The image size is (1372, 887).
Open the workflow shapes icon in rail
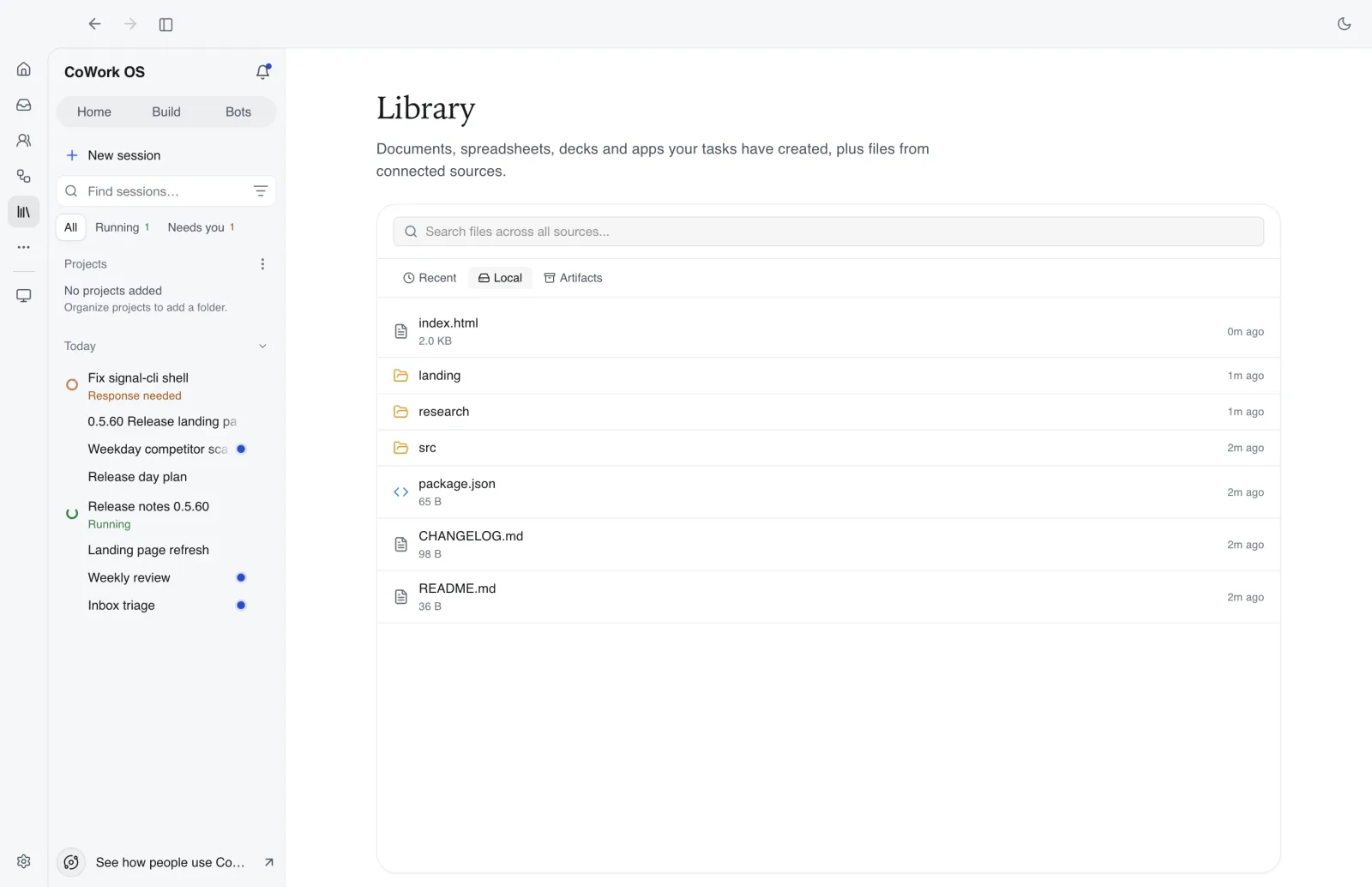point(24,176)
